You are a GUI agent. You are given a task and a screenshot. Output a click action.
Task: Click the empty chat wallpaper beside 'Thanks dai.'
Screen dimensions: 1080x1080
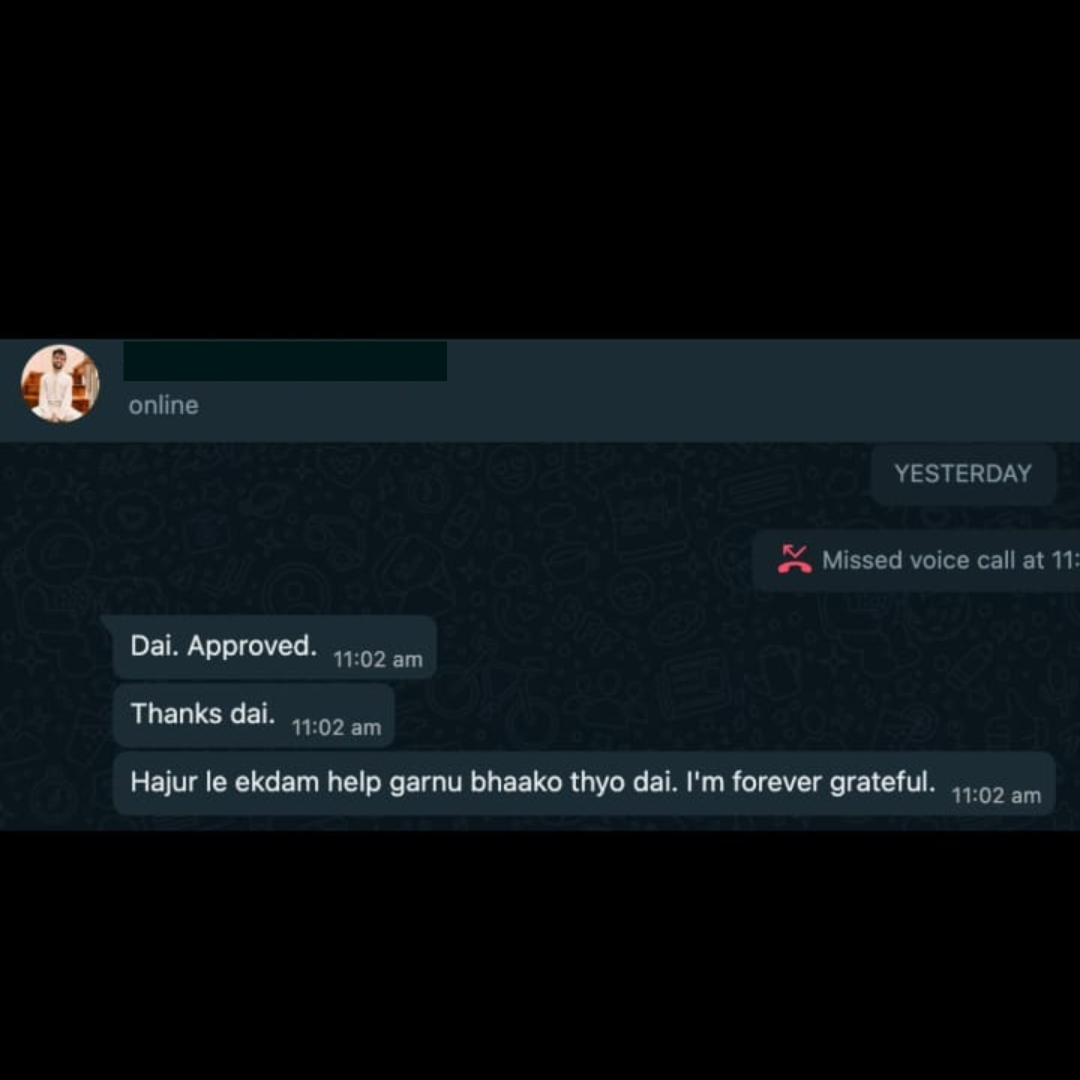tap(689, 715)
